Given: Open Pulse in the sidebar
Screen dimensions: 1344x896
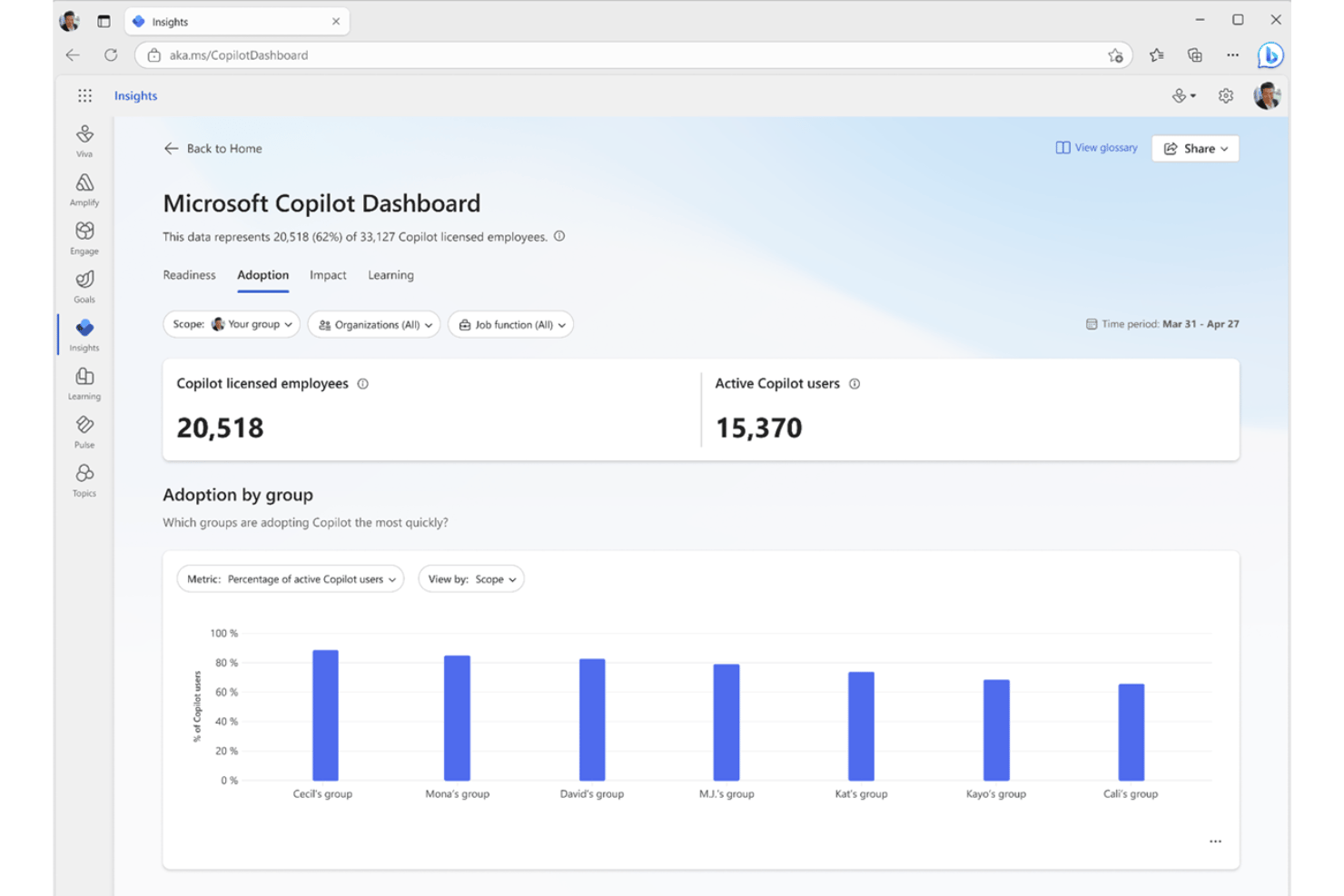Looking at the screenshot, I should [84, 432].
